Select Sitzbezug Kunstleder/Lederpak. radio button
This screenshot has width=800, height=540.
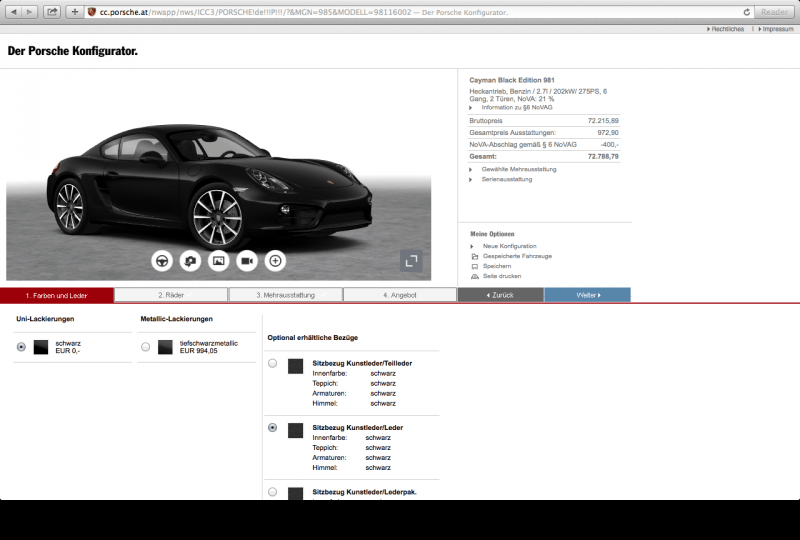point(272,492)
